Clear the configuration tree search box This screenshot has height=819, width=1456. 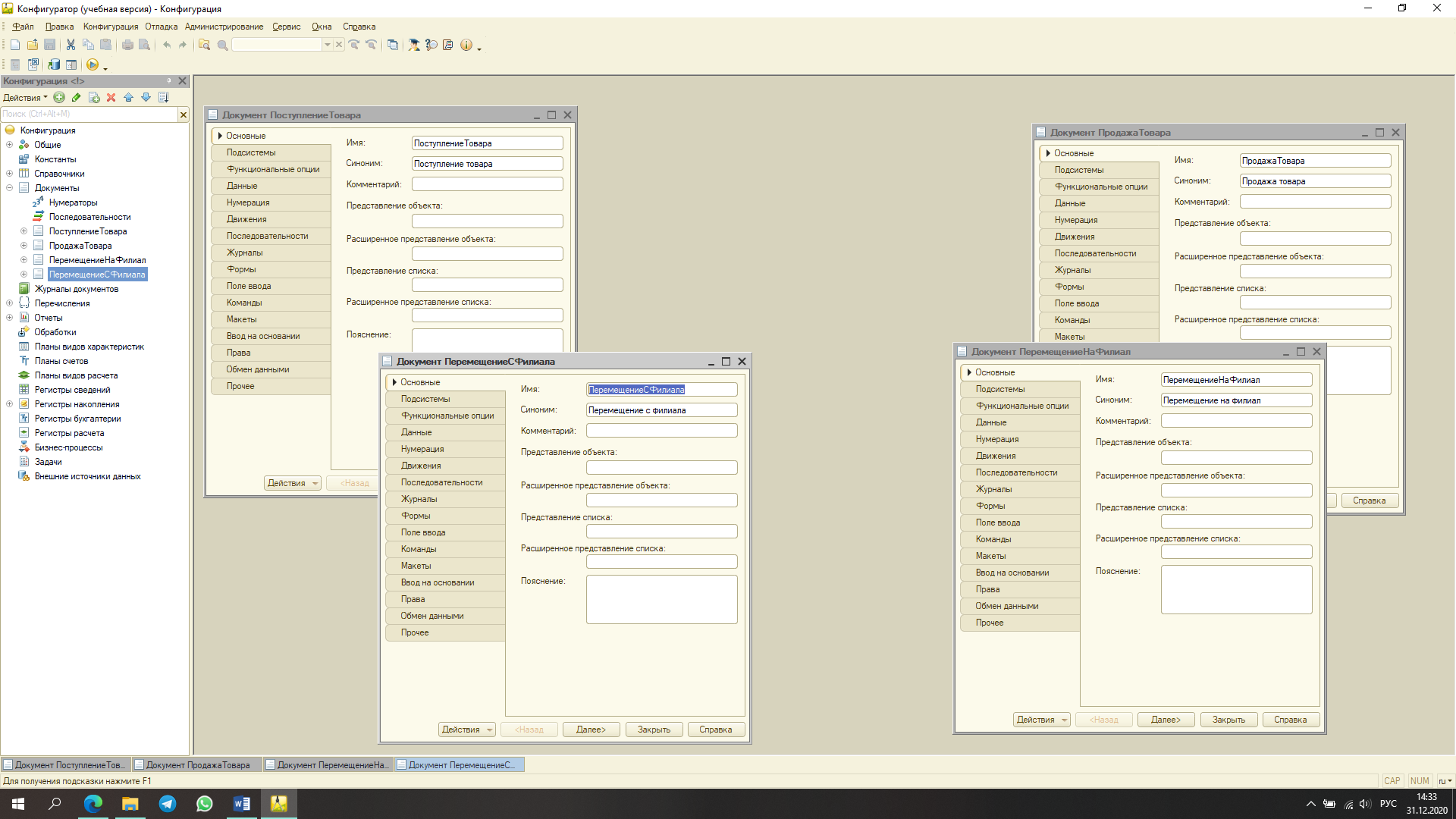click(183, 115)
